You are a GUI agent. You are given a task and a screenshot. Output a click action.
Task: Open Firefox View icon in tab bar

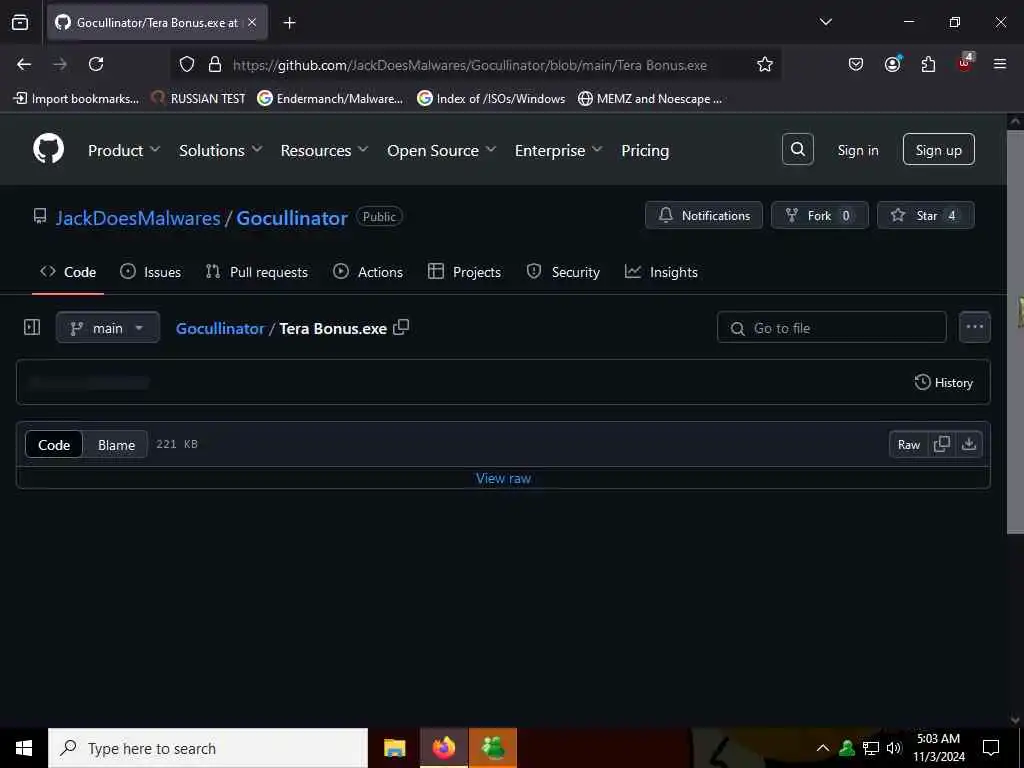20,22
